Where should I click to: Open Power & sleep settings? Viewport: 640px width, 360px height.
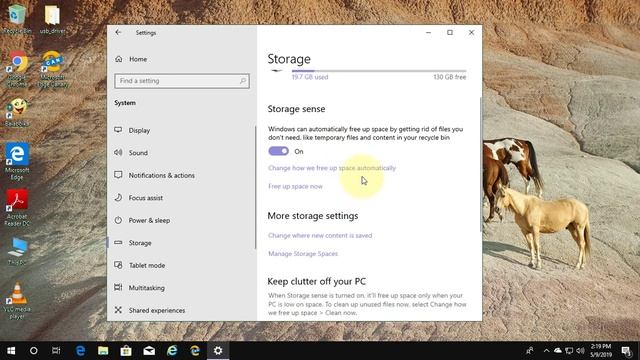coord(149,220)
